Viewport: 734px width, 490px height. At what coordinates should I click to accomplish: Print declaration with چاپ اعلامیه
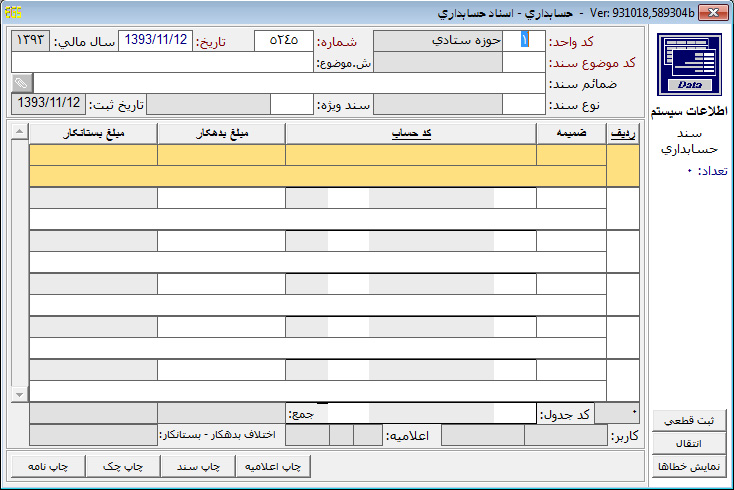pyautogui.click(x=273, y=466)
